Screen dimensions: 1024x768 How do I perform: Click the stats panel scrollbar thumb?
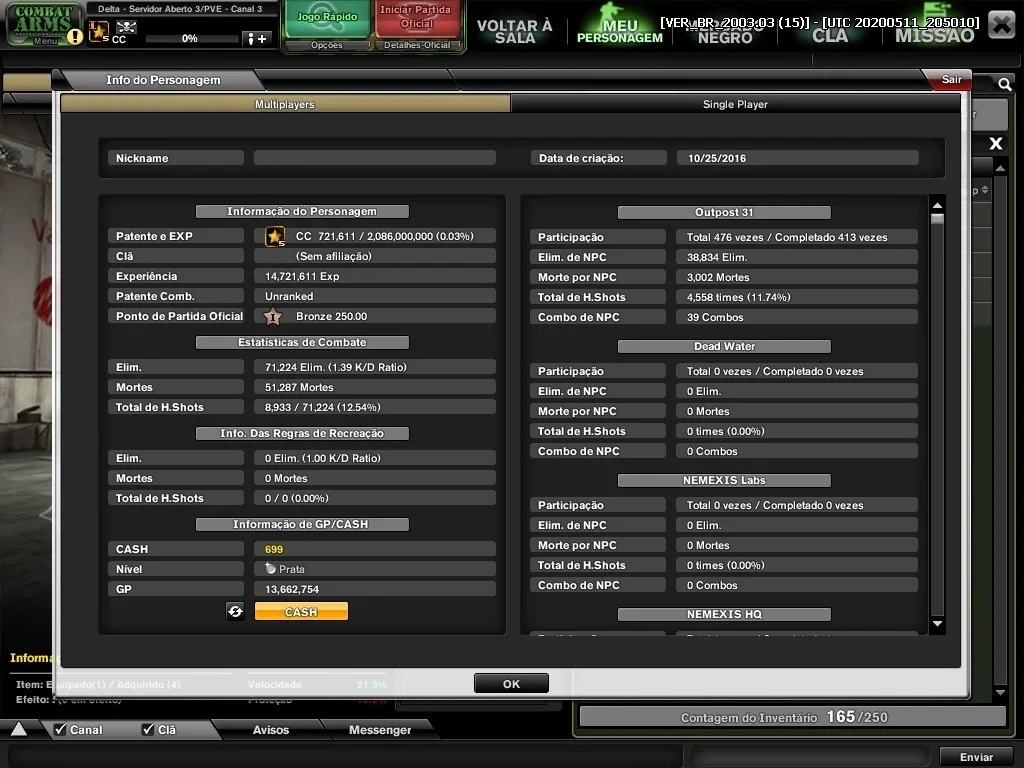click(937, 219)
